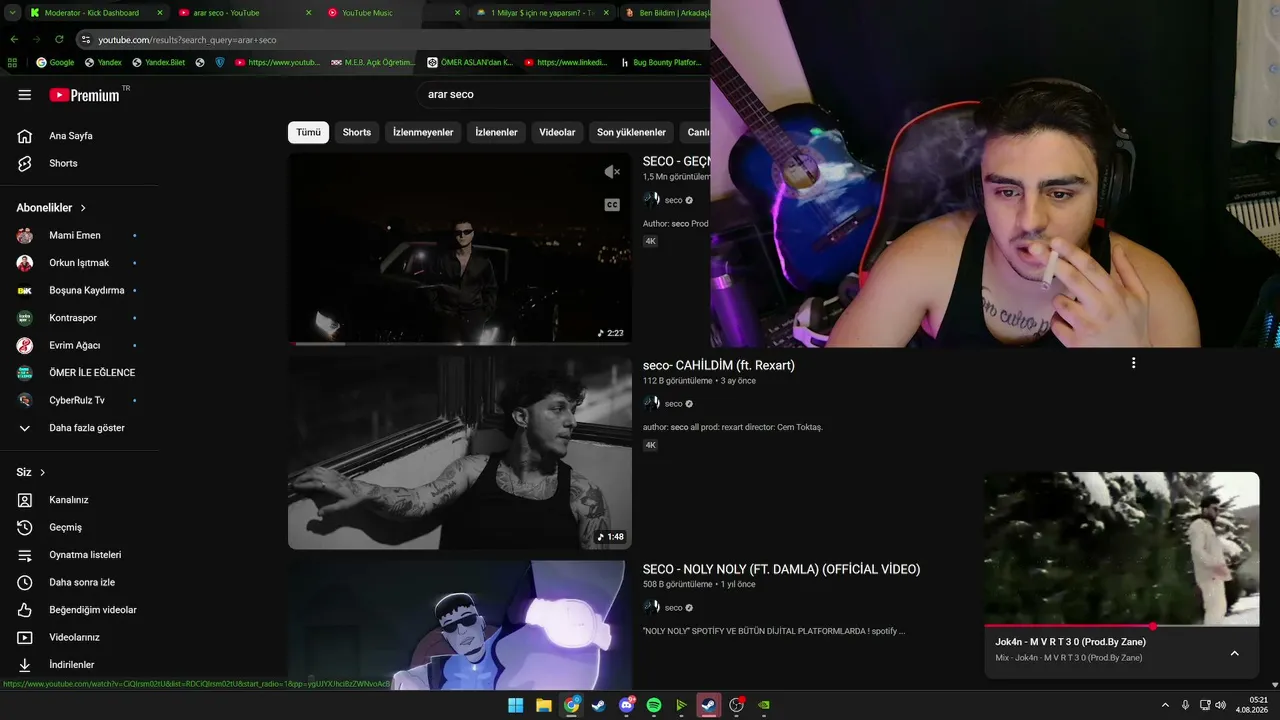Unmute the SECO - GEÇ video preview
Image resolution: width=1280 pixels, height=720 pixels.
[x=612, y=172]
